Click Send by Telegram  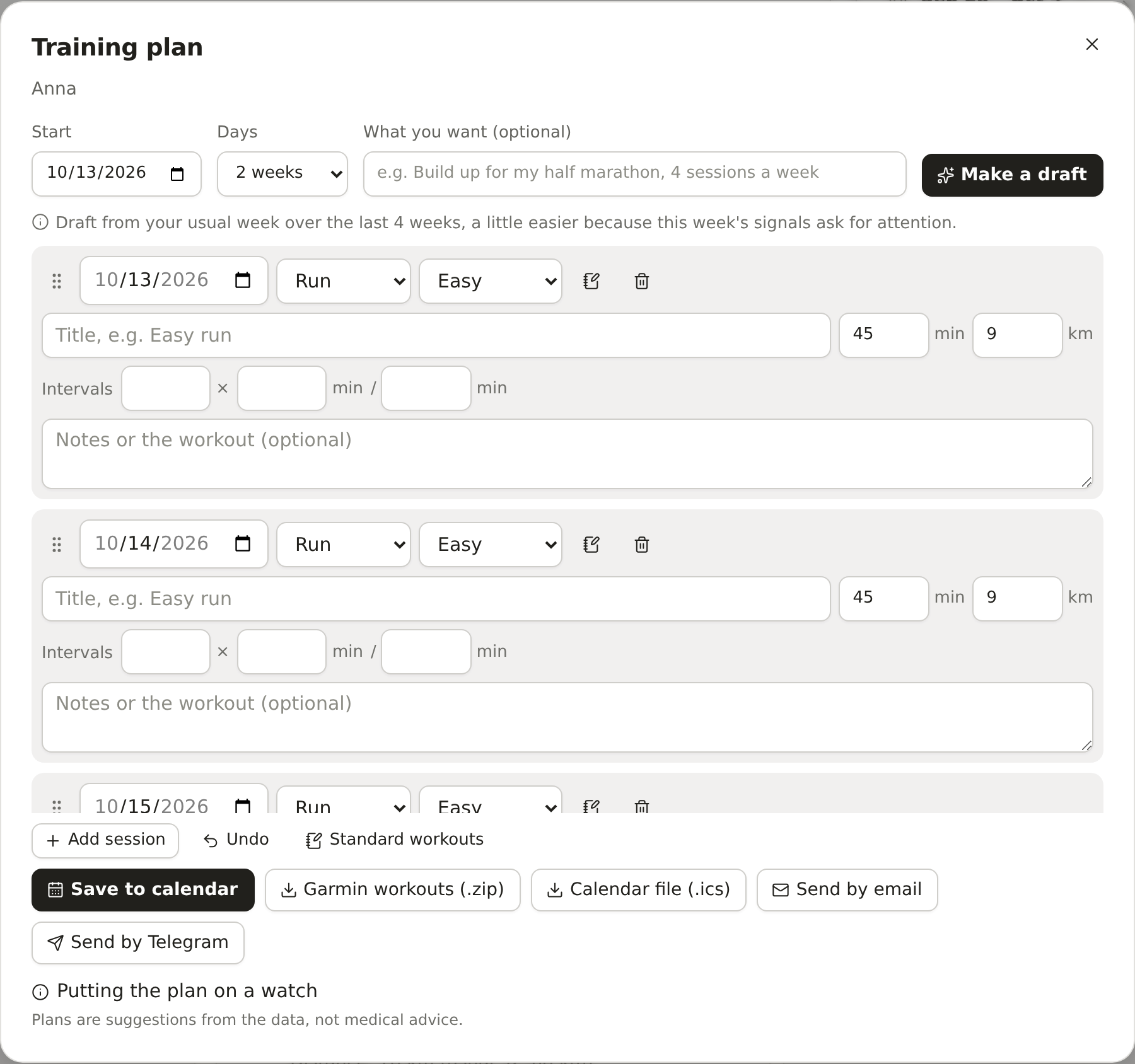138,943
